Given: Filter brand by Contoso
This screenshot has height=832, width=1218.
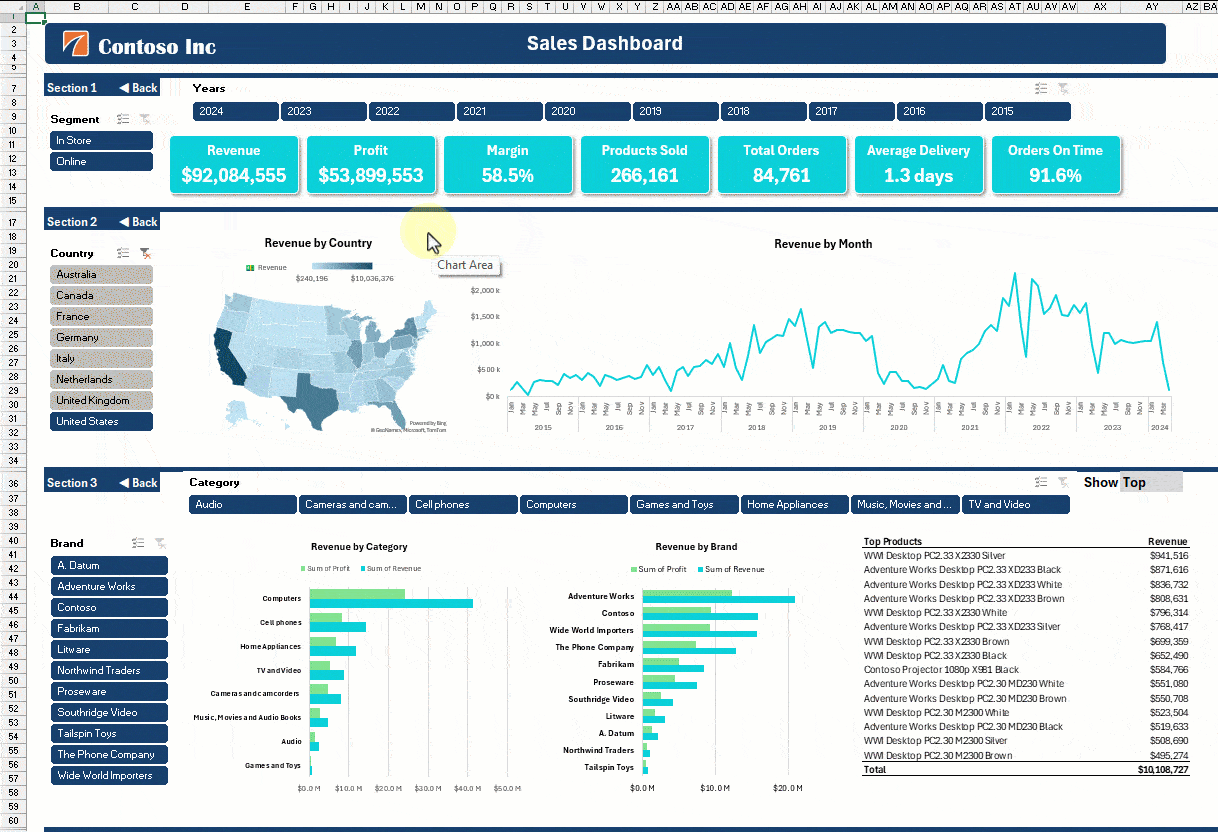Looking at the screenshot, I should 110,608.
